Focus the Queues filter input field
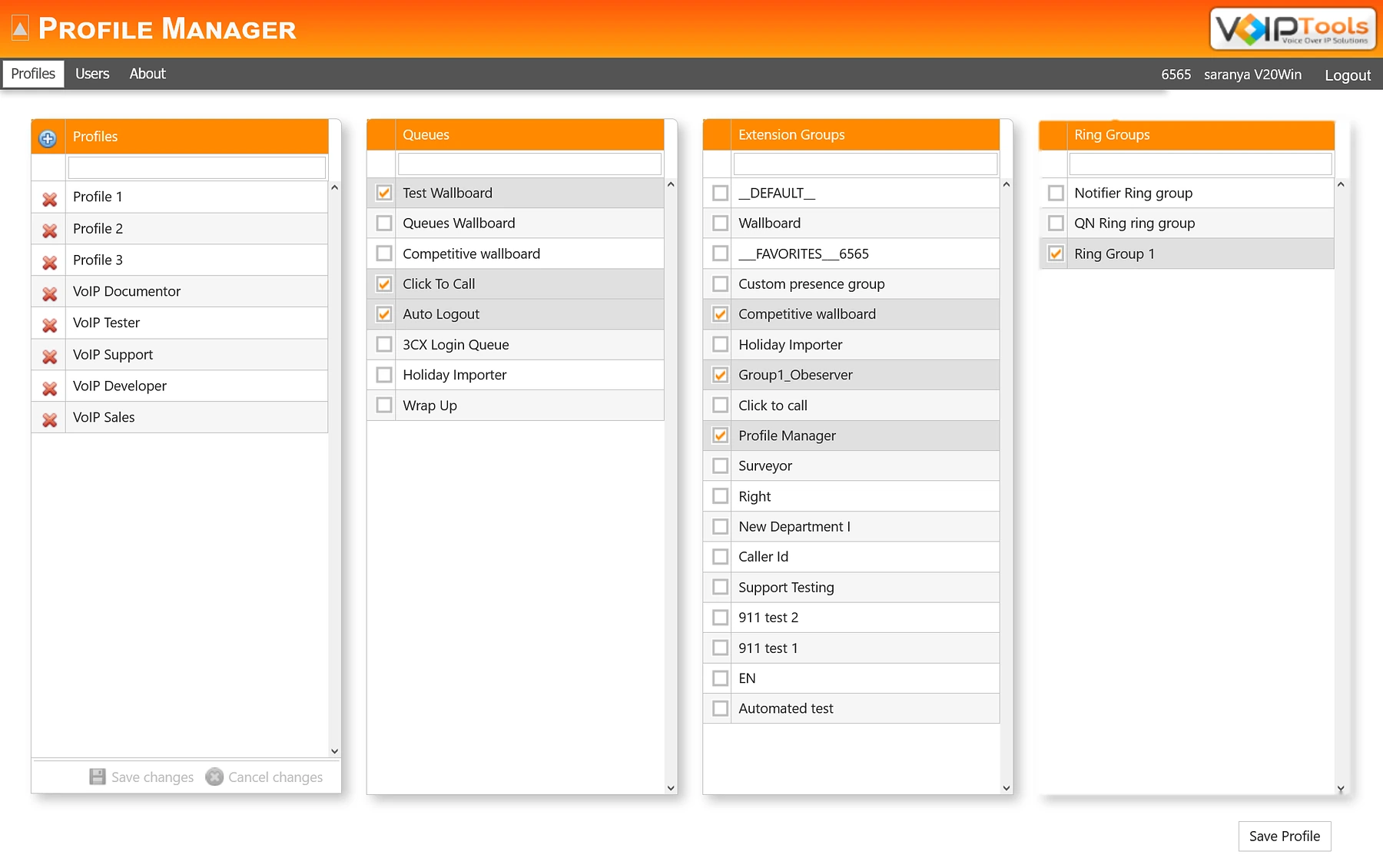Screen dimensions: 1383x868 (x=529, y=164)
